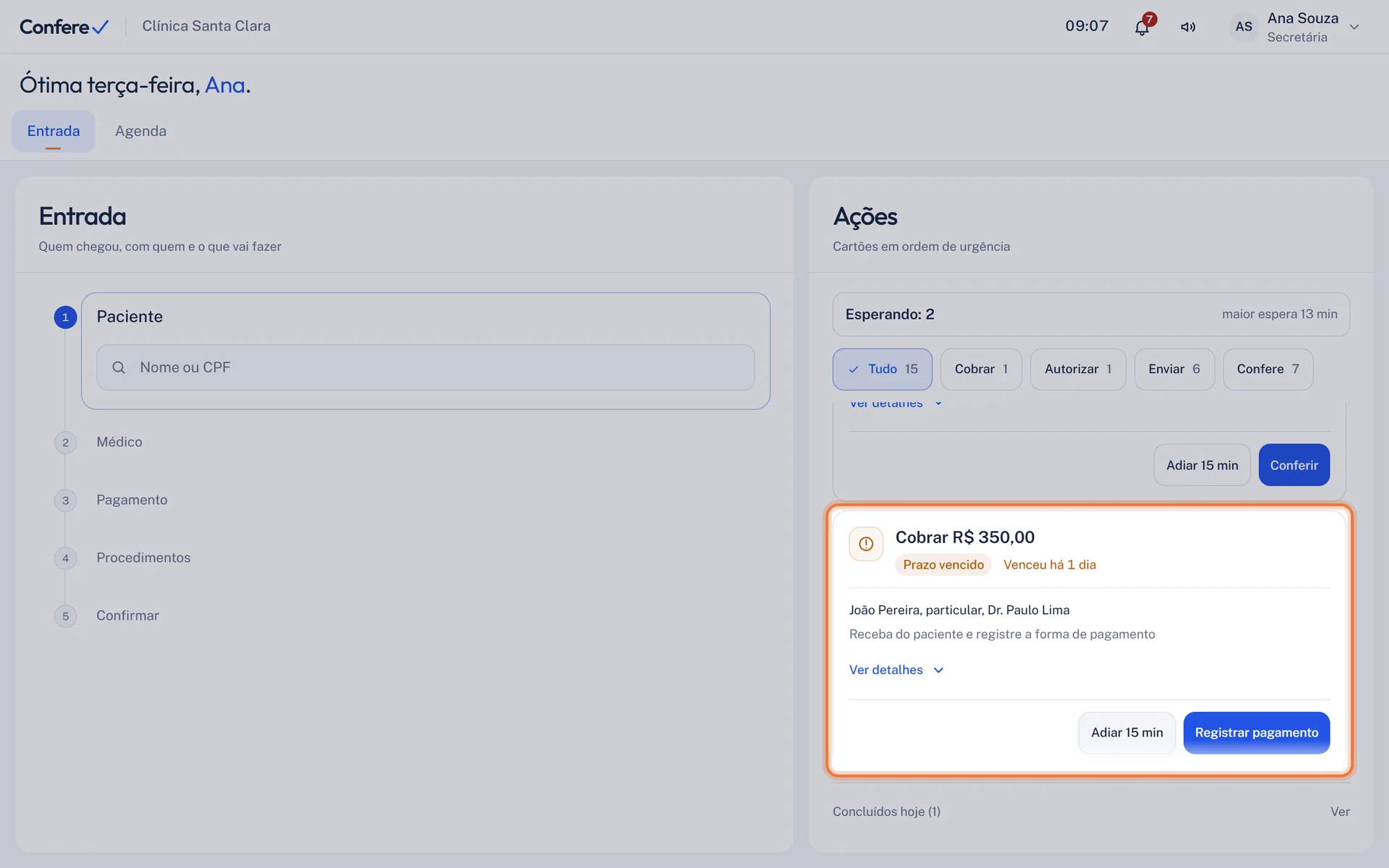Click Registrar pagamento button
The height and width of the screenshot is (868, 1389).
1256,733
